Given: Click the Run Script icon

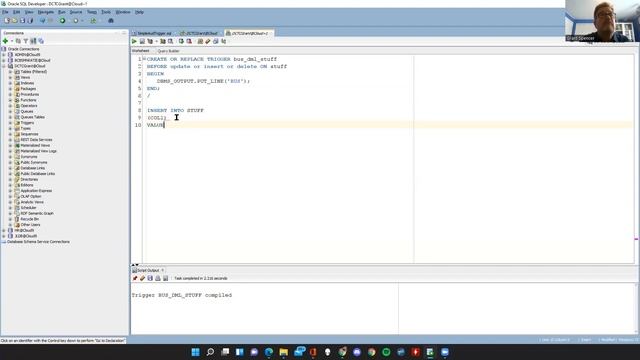Looking at the screenshot, I should [142, 41].
